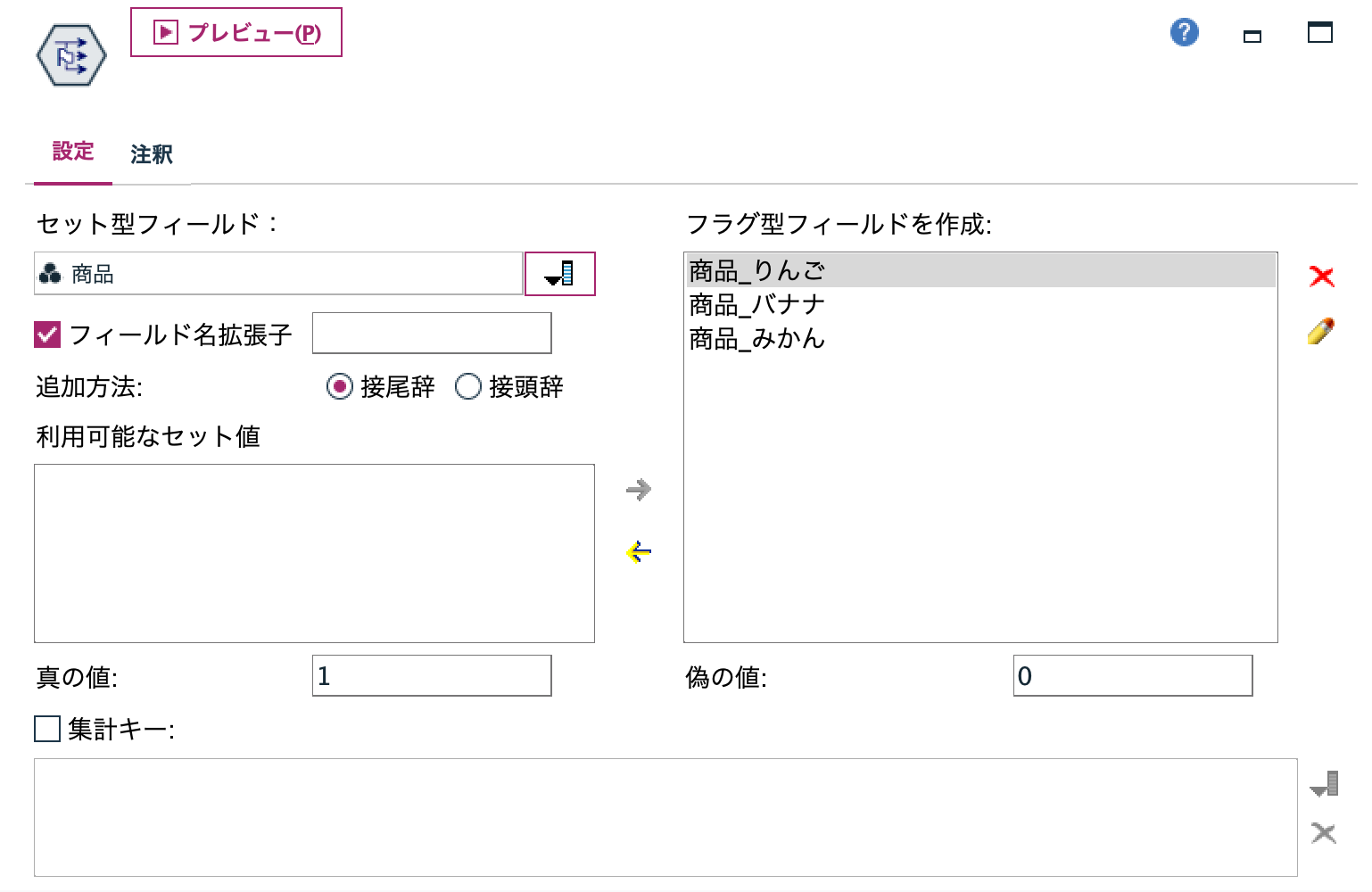Move flag field back with left arrow

pyautogui.click(x=637, y=551)
